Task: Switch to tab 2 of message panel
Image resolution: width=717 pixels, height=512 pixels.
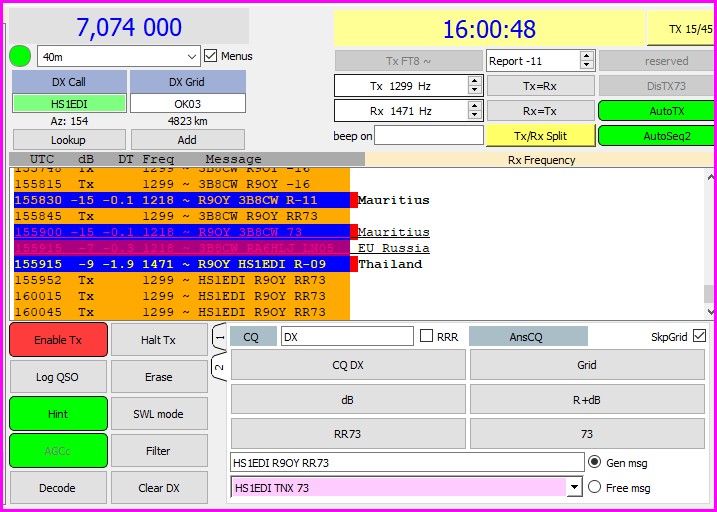Action: pos(219,366)
